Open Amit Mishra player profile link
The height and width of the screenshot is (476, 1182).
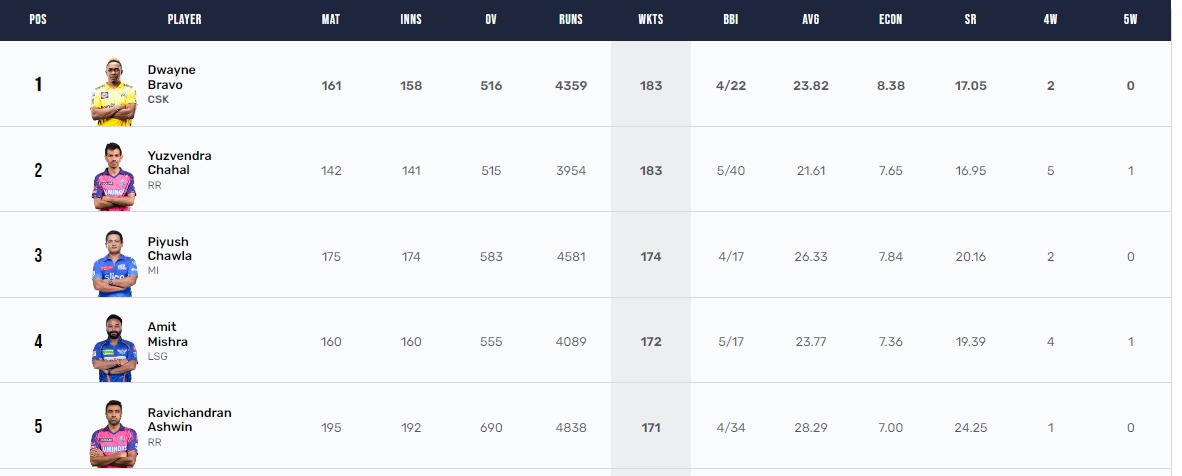tap(167, 334)
